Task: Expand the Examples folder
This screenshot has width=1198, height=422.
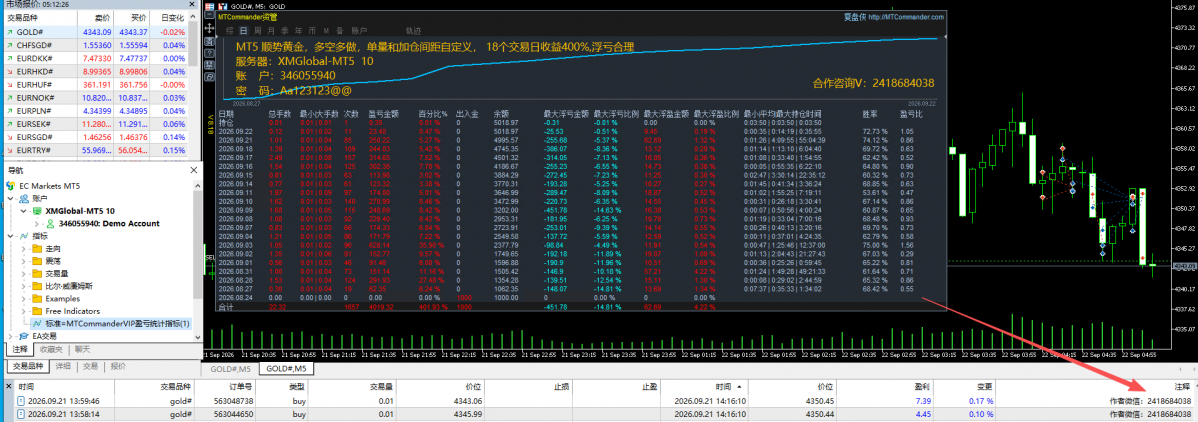Action: click(23, 298)
